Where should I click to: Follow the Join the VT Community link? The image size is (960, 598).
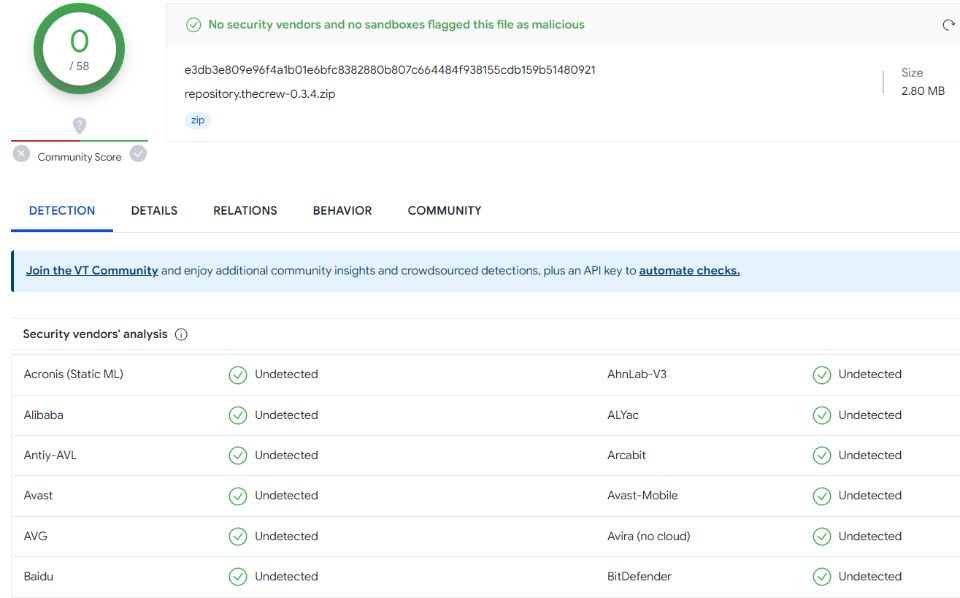pyautogui.click(x=92, y=271)
